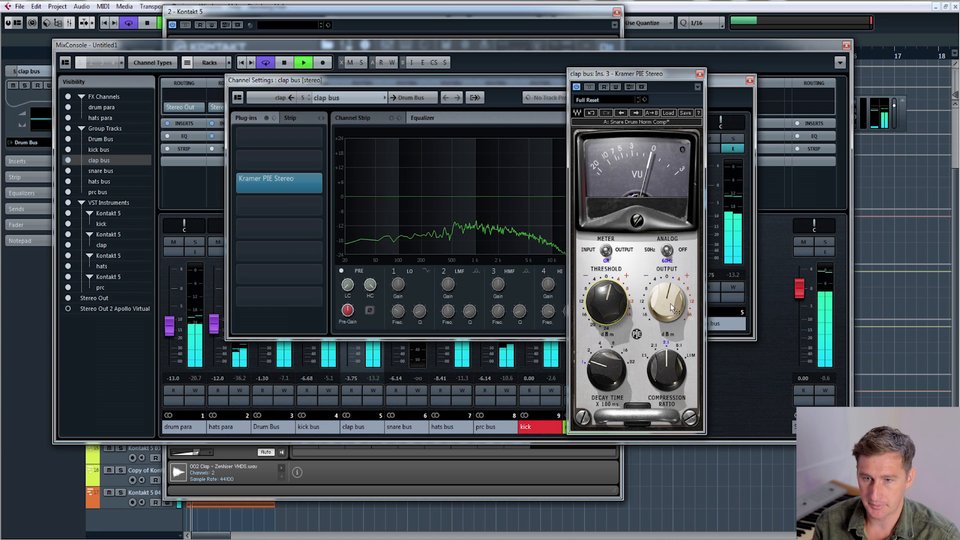Select the red kick channel name label
Image resolution: width=960 pixels, height=540 pixels.
click(x=539, y=427)
